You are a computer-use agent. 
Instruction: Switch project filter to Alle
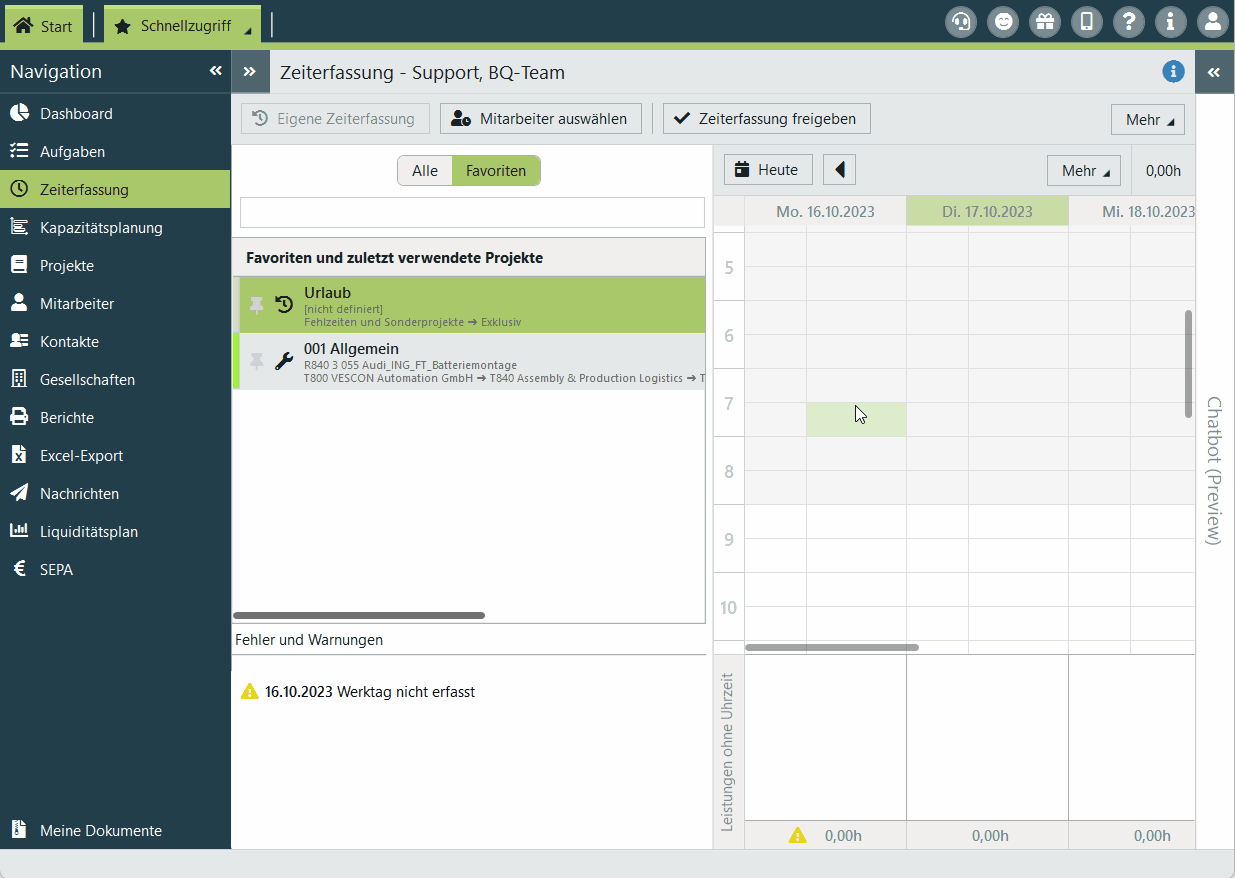coord(425,171)
